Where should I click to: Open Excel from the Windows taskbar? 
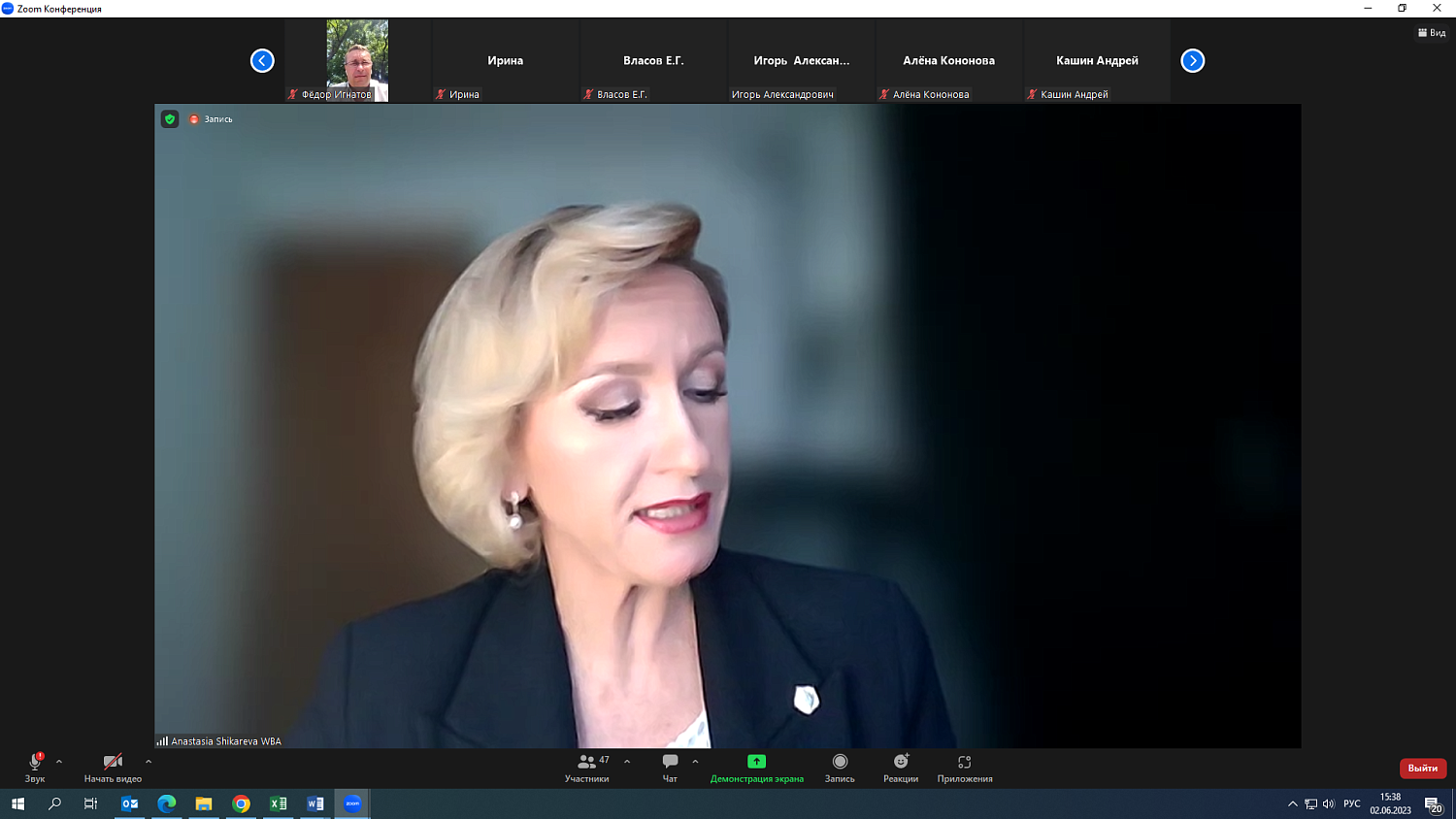(279, 803)
